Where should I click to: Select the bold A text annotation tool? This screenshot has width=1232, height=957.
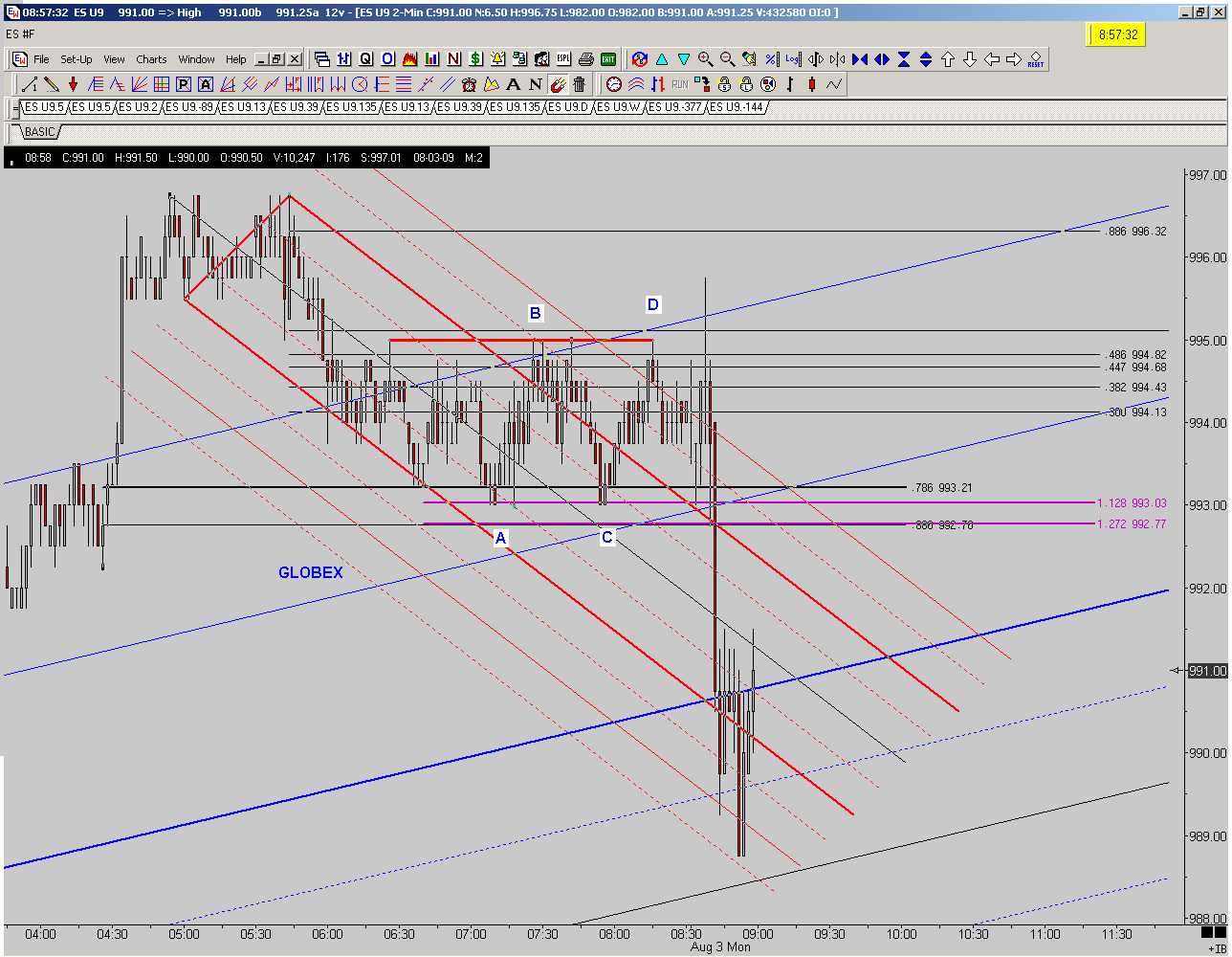click(514, 84)
